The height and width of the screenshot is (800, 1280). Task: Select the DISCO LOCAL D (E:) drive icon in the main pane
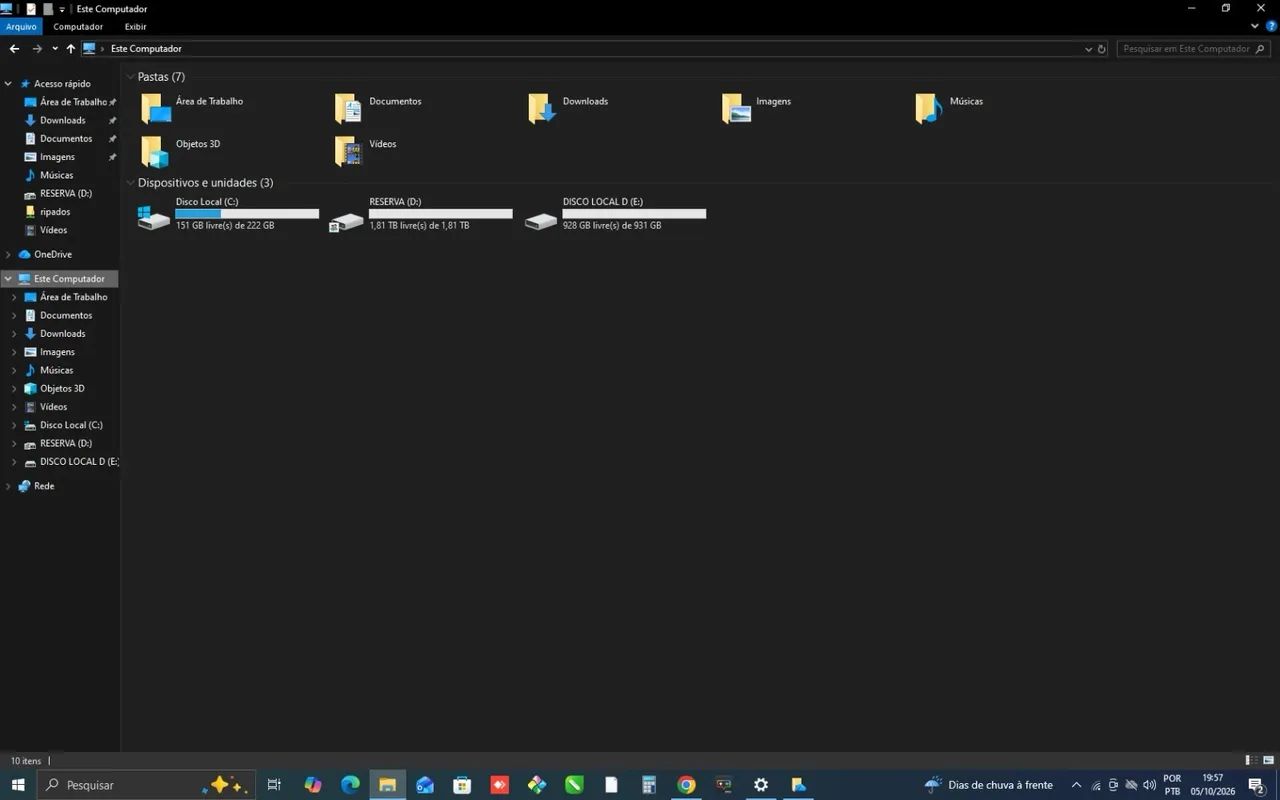[540, 221]
